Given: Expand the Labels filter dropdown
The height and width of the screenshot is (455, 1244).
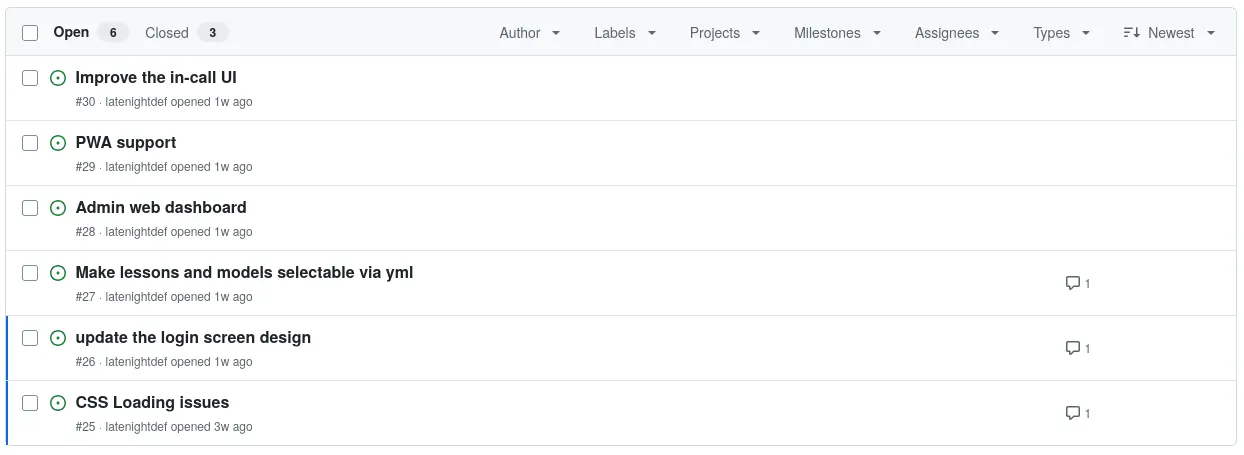Looking at the screenshot, I should click(625, 33).
